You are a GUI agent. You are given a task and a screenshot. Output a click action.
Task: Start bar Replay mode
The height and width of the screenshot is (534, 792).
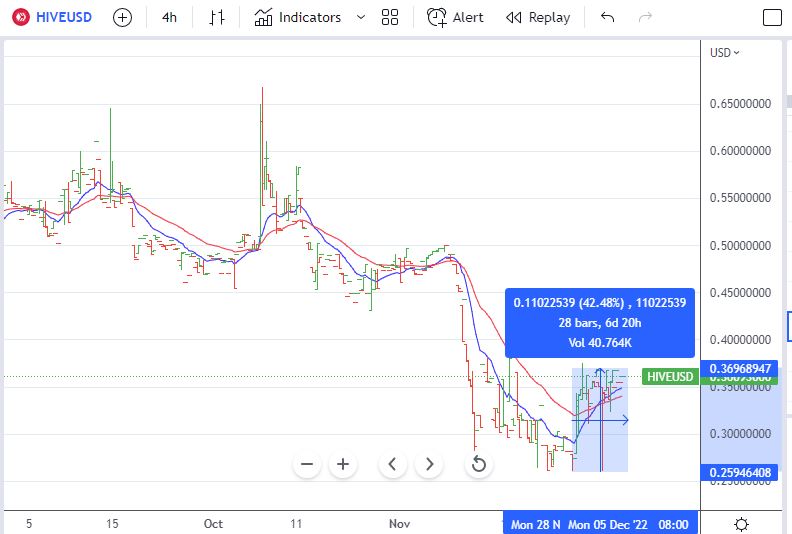coord(538,18)
